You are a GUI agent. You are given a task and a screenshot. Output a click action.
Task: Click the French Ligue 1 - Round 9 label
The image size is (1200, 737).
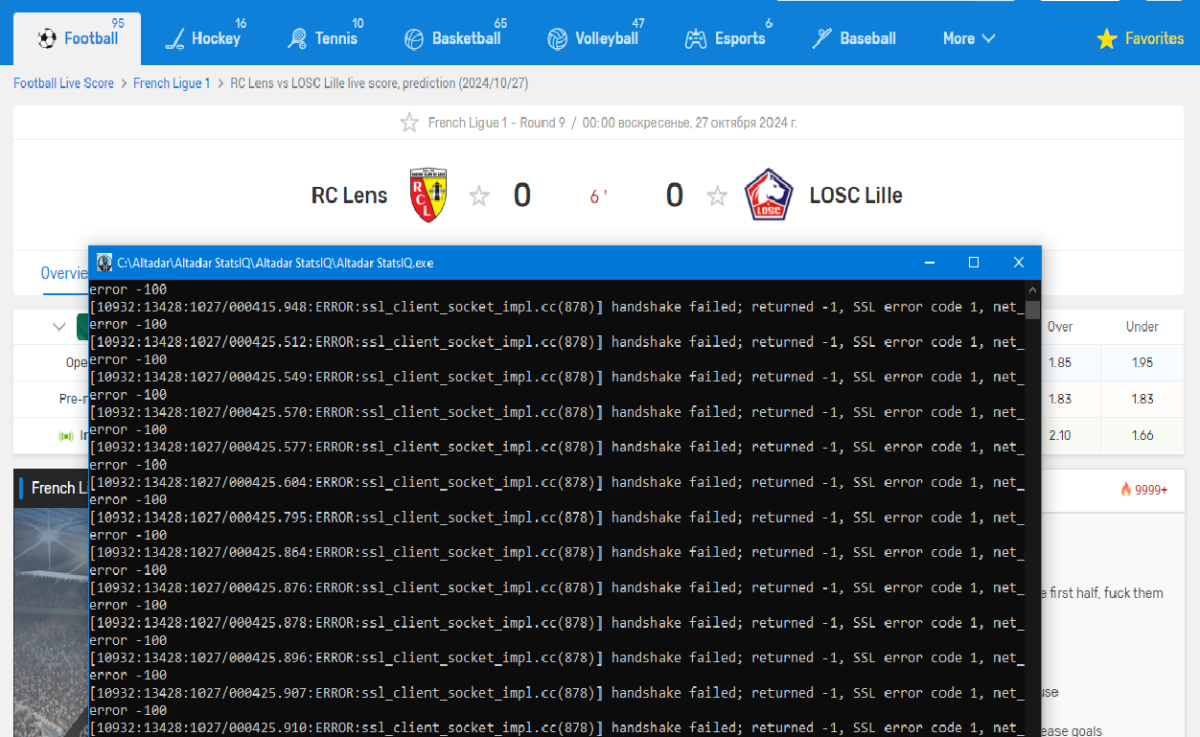click(x=496, y=123)
